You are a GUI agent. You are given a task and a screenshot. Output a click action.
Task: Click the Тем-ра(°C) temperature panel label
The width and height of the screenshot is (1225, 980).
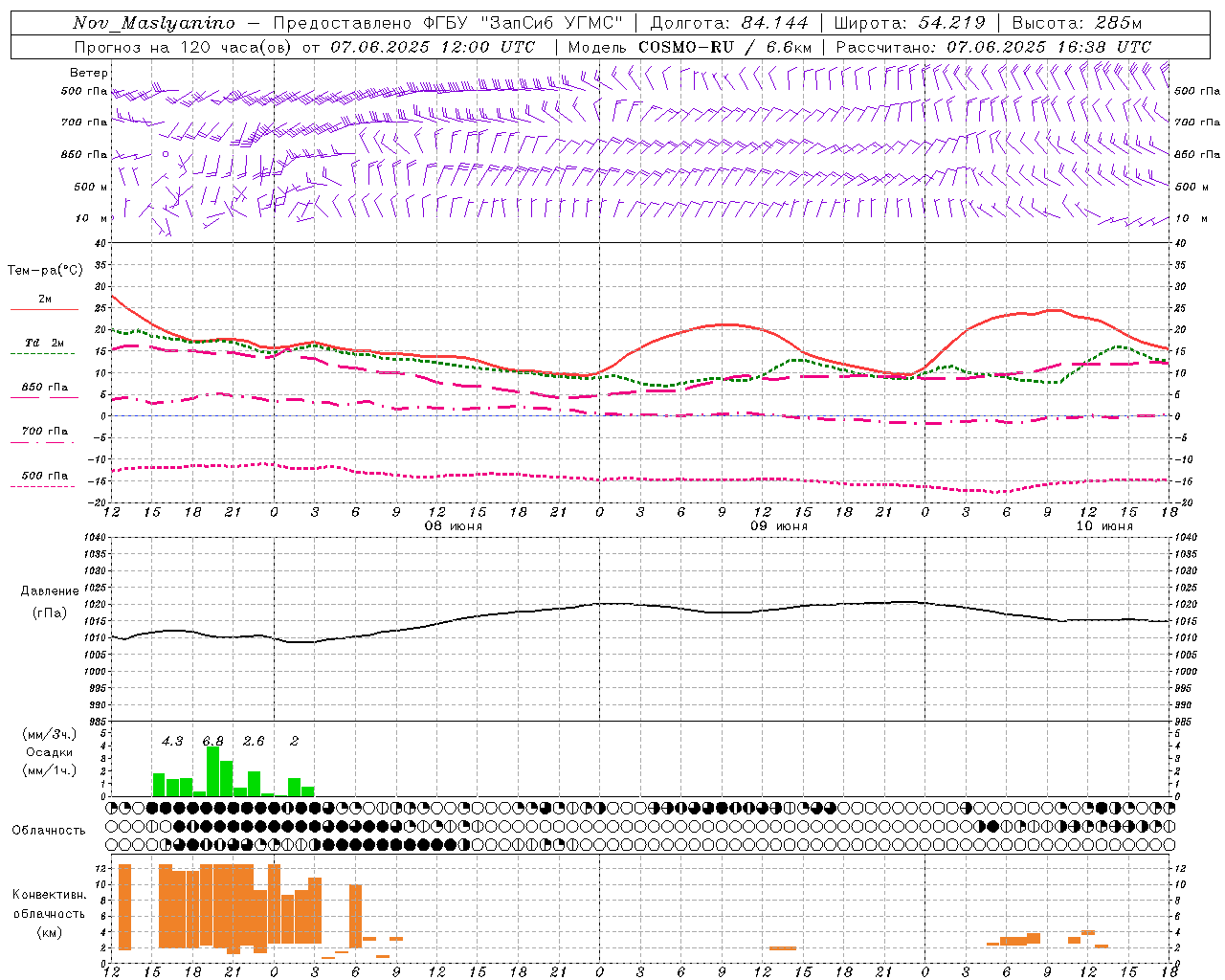(45, 271)
